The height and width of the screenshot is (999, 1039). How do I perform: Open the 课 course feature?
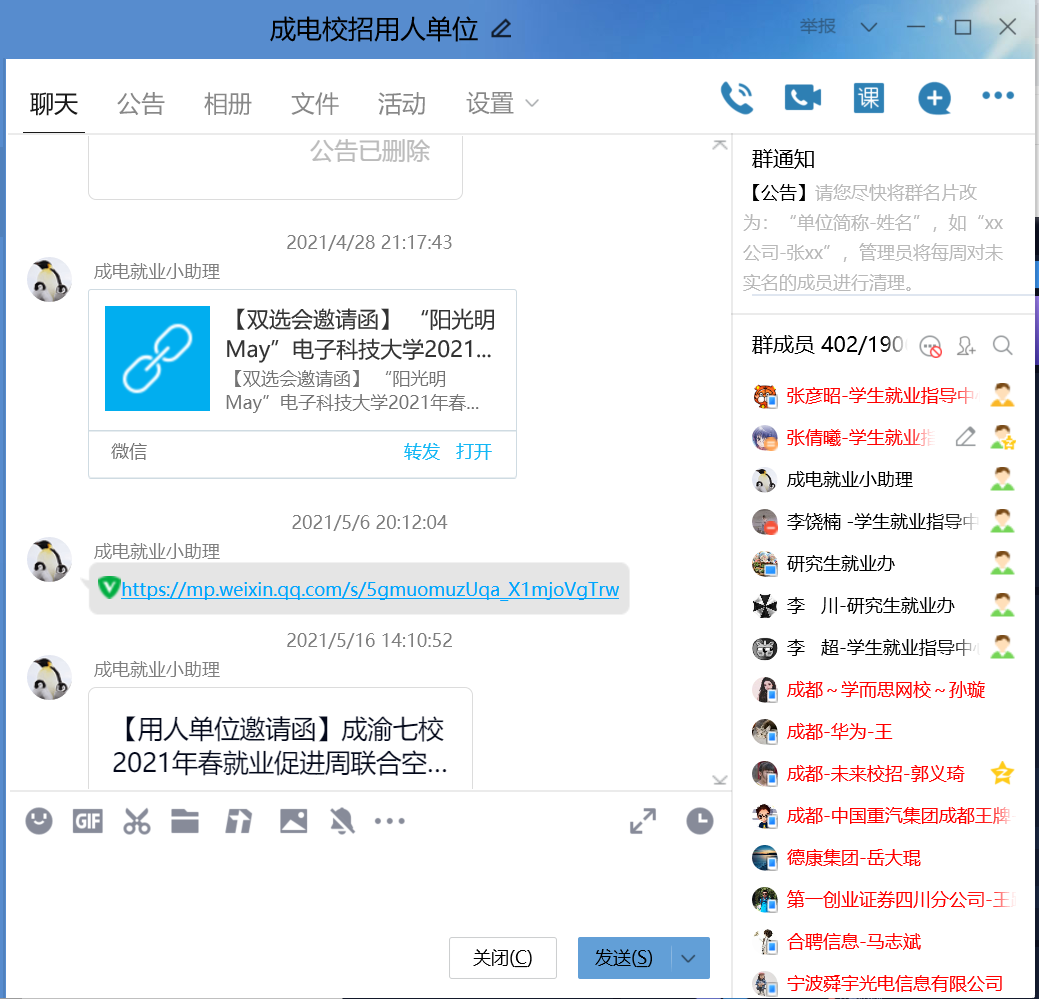[868, 97]
